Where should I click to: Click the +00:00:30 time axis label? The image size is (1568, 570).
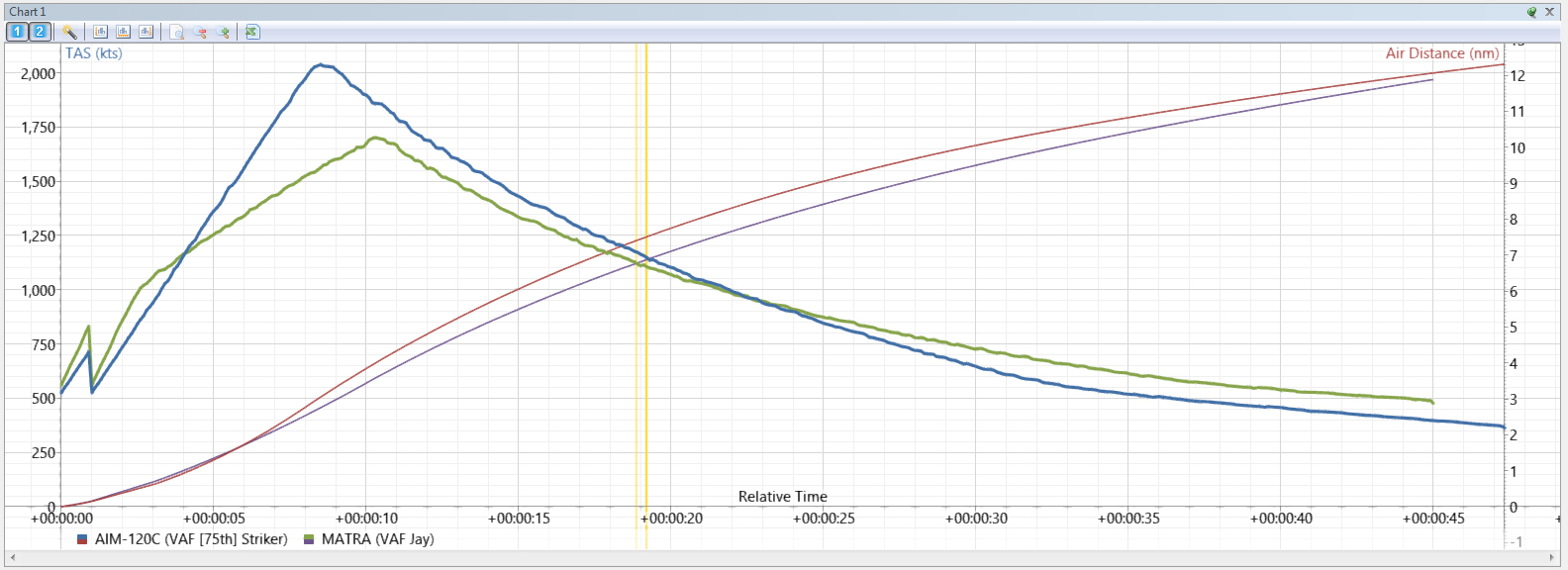pos(977,519)
